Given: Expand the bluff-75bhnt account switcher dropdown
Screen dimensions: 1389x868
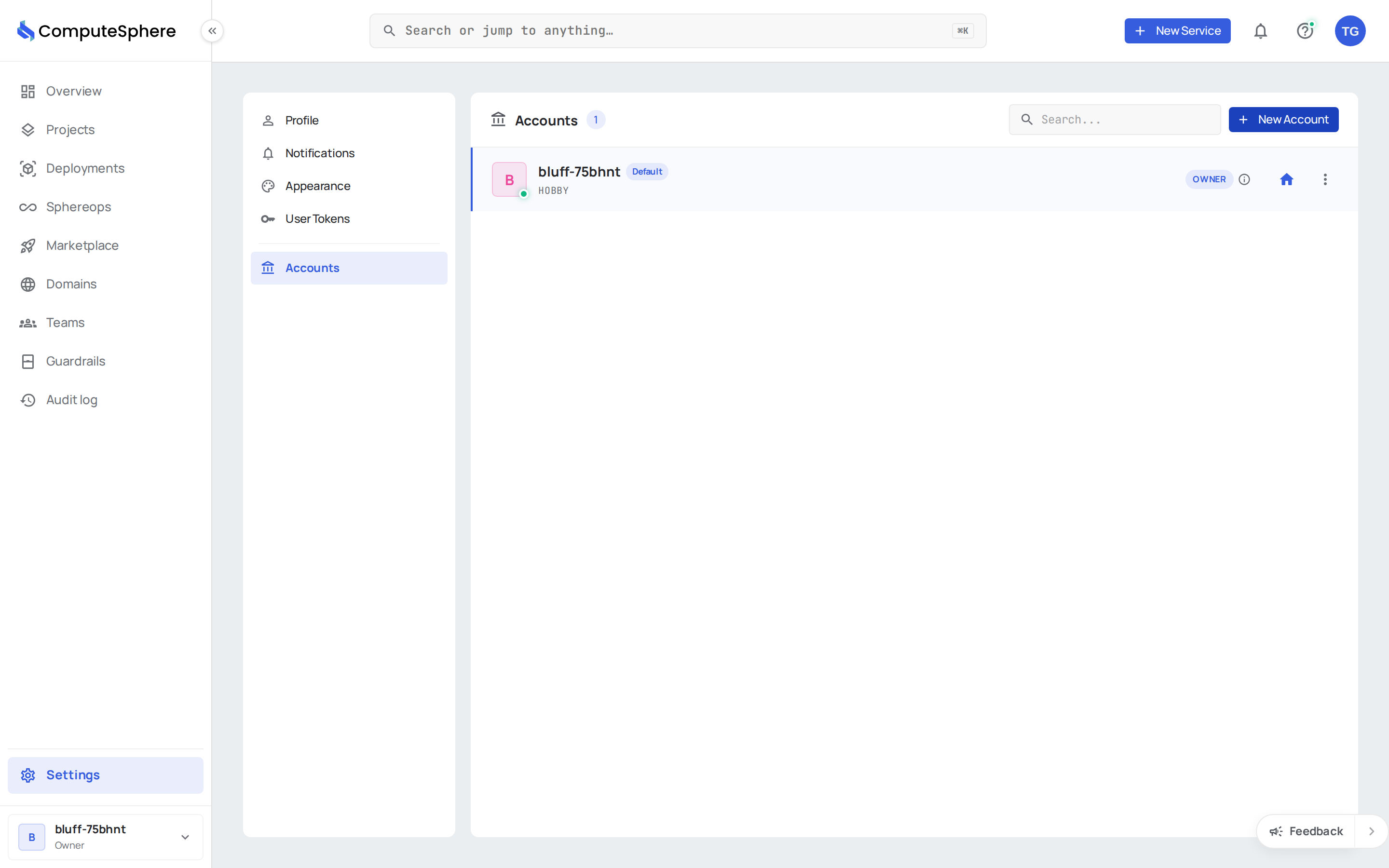Looking at the screenshot, I should (106, 837).
